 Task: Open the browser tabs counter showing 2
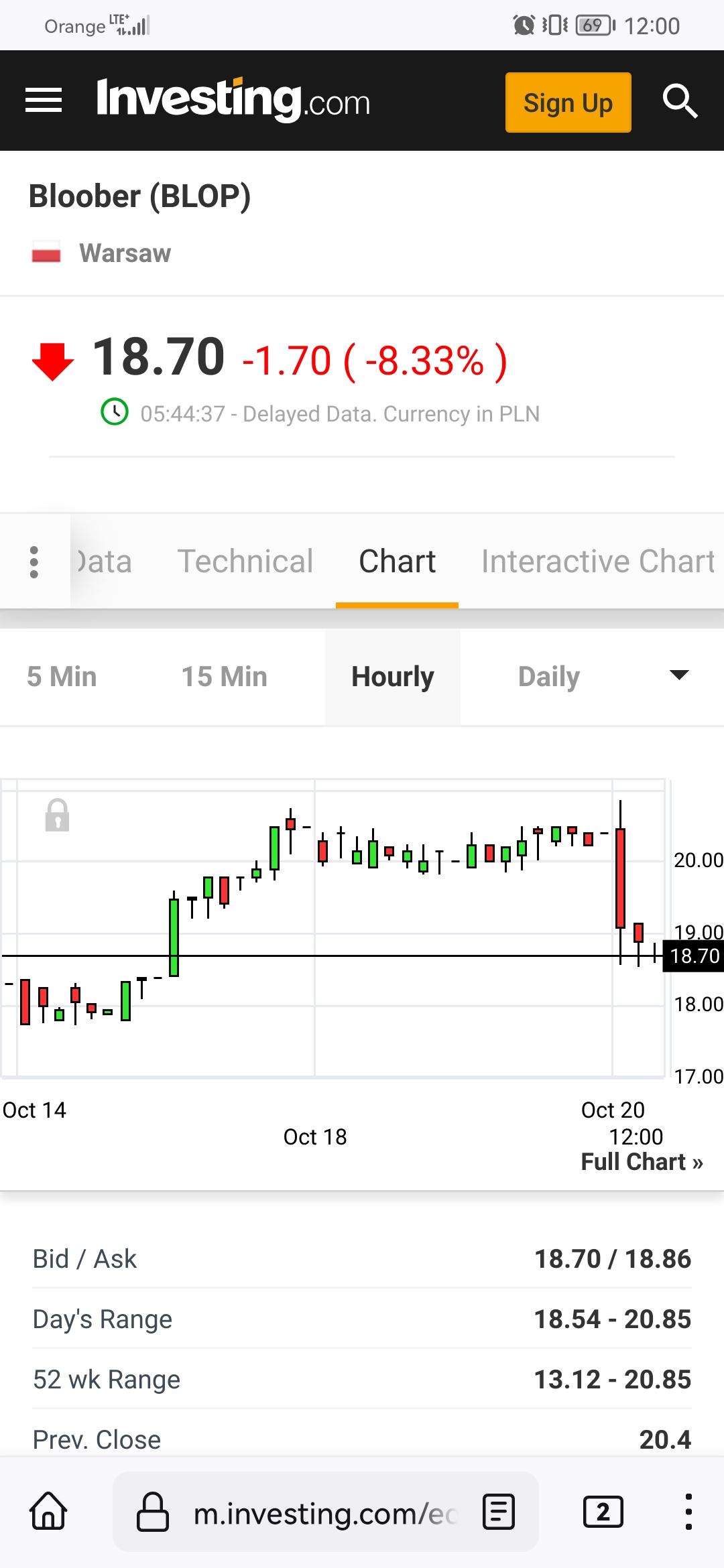tap(603, 1512)
